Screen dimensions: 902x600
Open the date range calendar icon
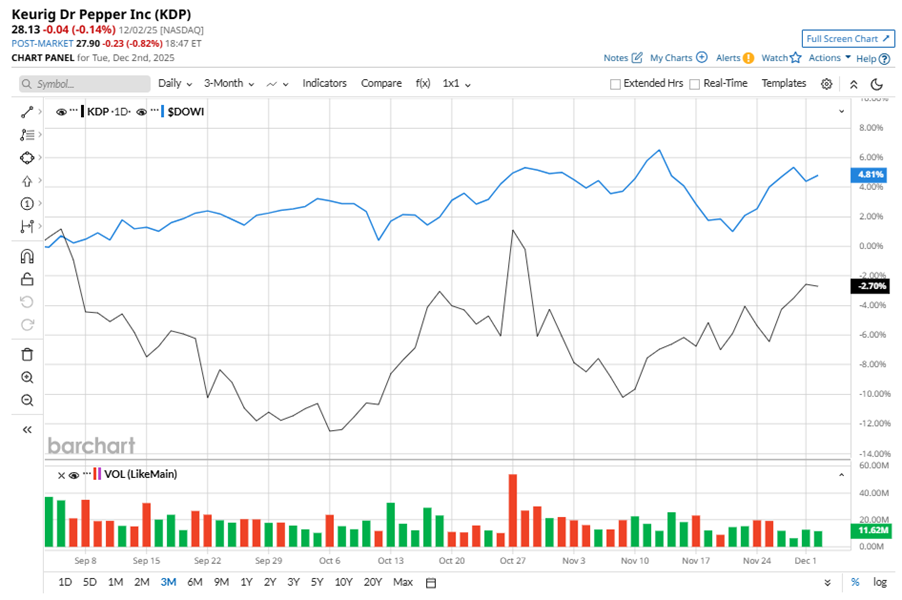coord(431,583)
